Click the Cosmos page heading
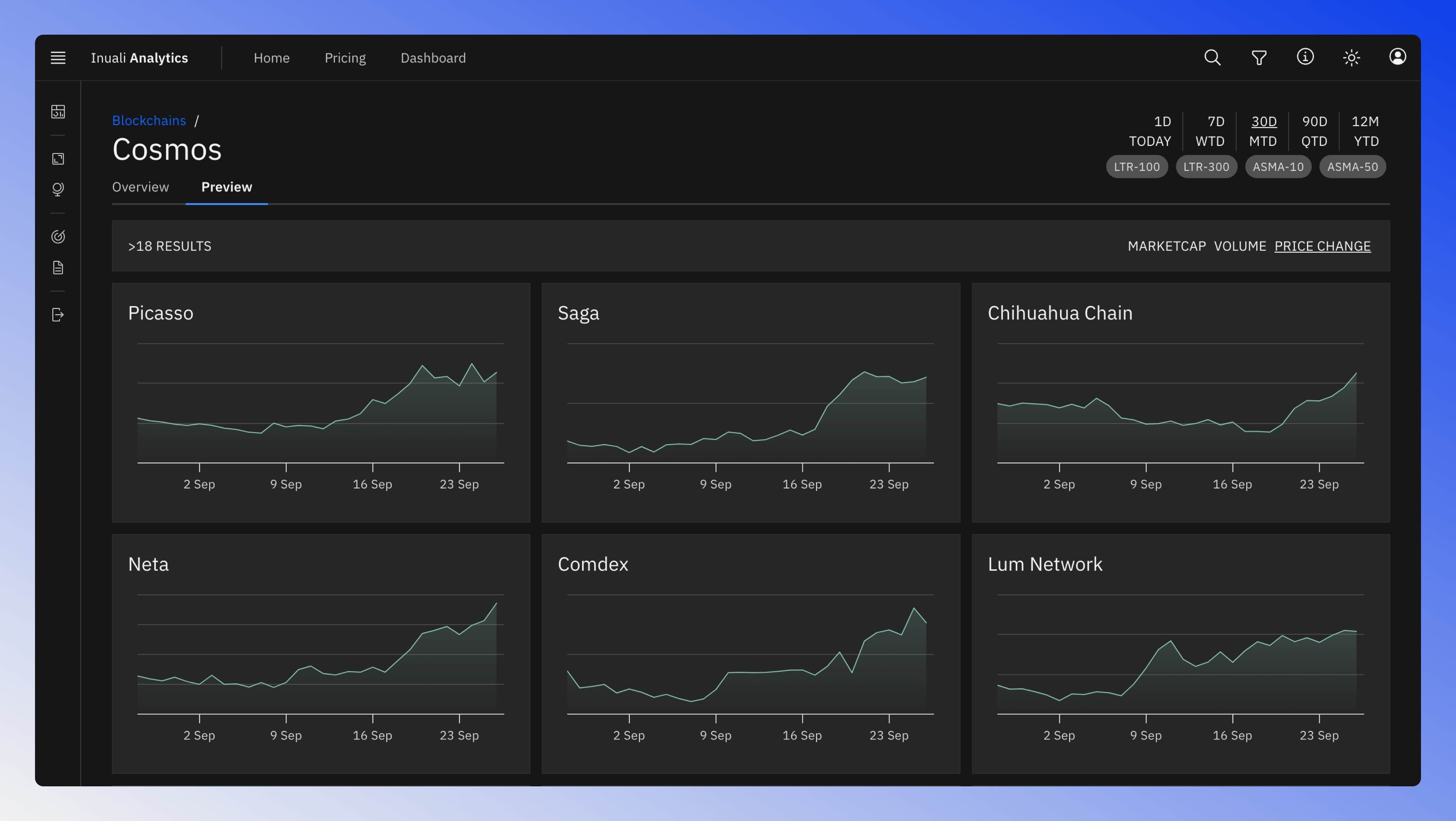 (167, 150)
